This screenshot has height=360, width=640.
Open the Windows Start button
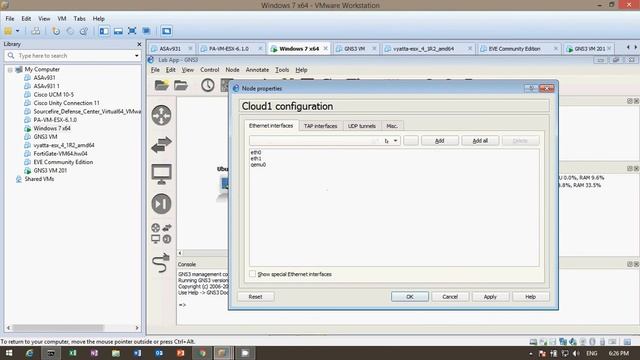point(9,353)
